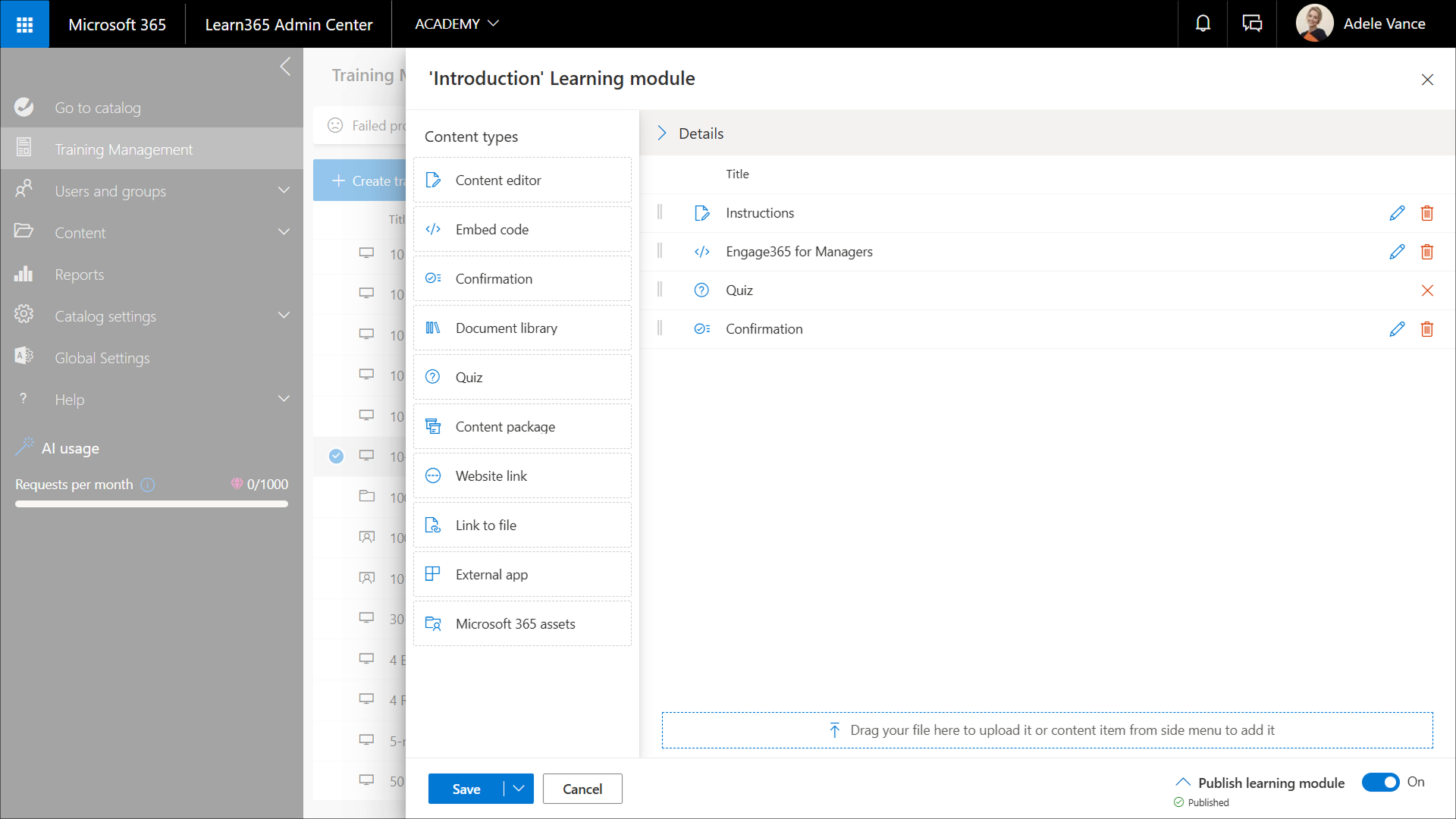This screenshot has width=1456, height=819.
Task: Remove the Quiz item with red X
Action: point(1426,290)
